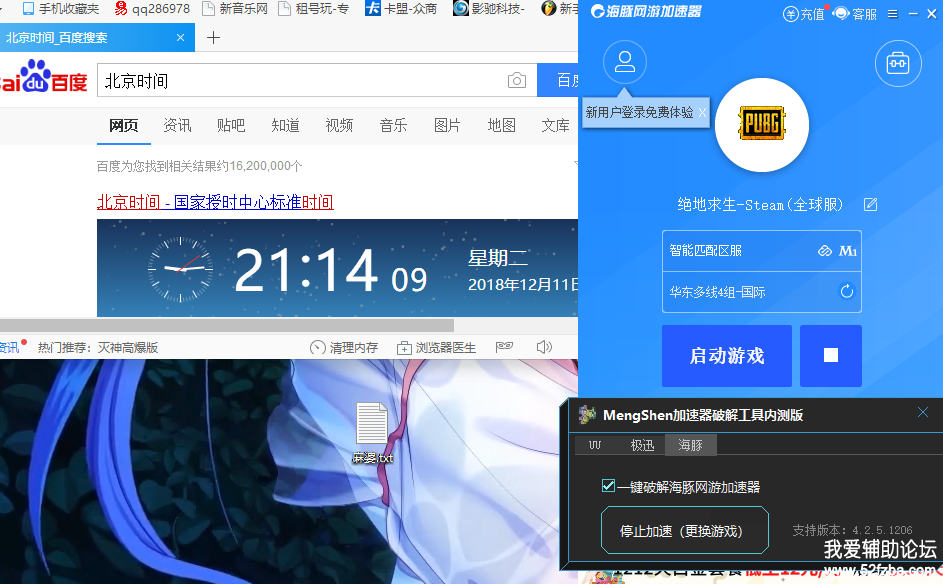Open the qq286978 bookmark

[x=152, y=8]
